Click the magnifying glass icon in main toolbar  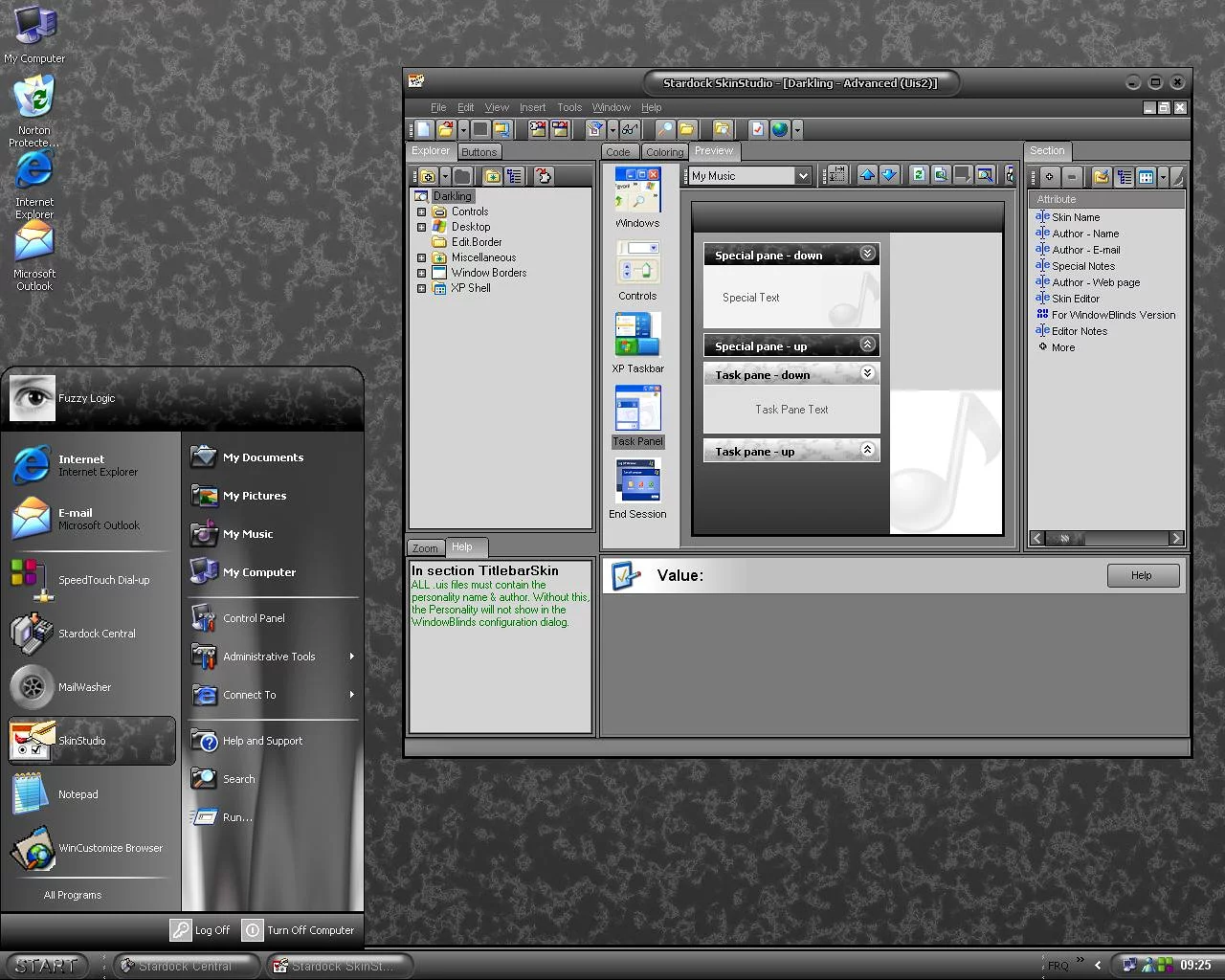[664, 129]
